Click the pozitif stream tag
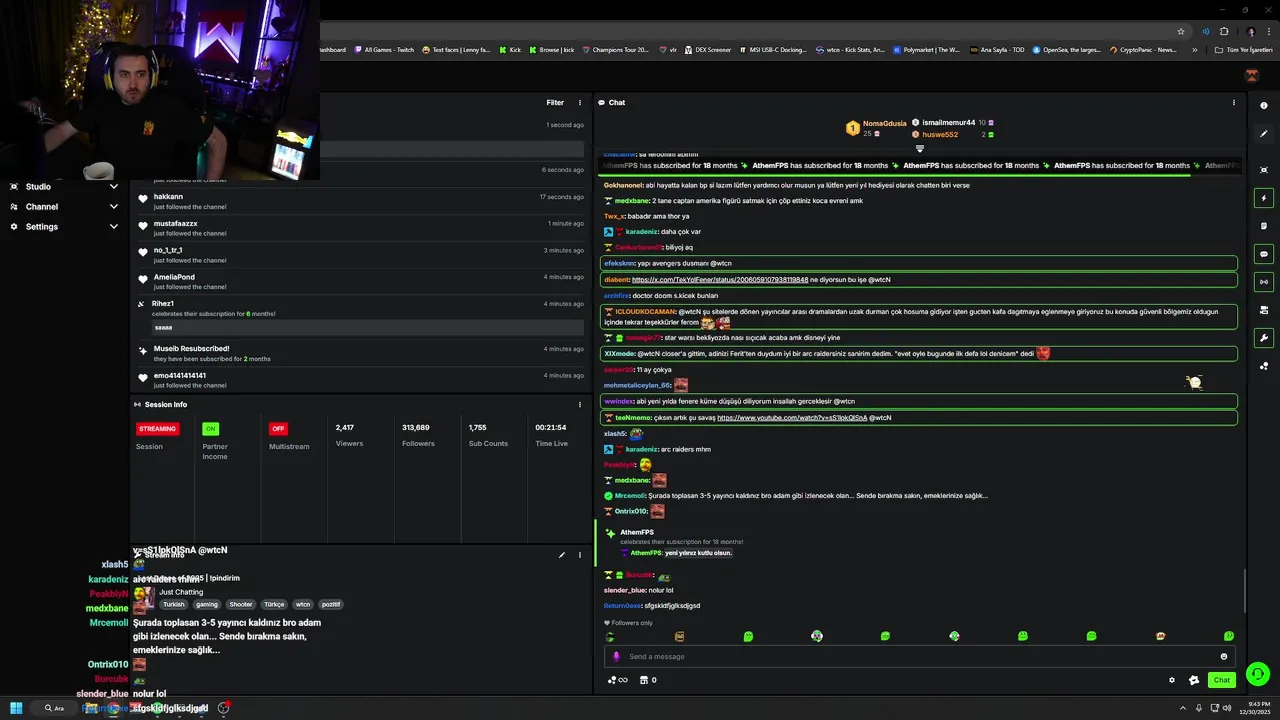 (x=331, y=605)
